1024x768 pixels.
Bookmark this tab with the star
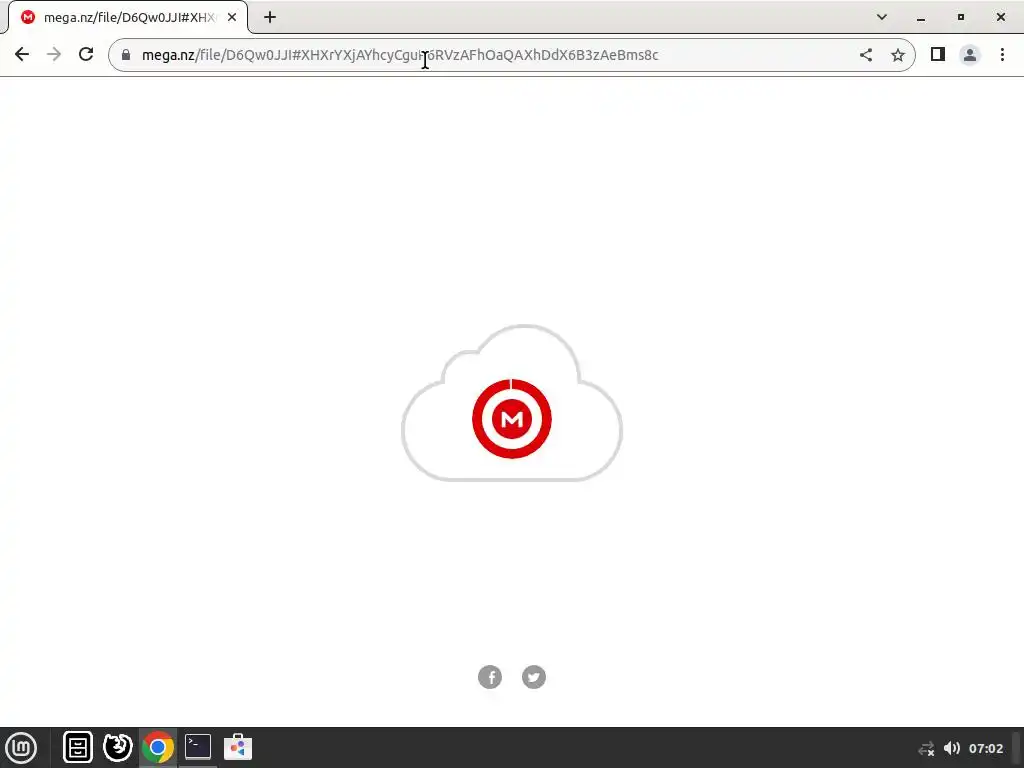click(x=898, y=55)
